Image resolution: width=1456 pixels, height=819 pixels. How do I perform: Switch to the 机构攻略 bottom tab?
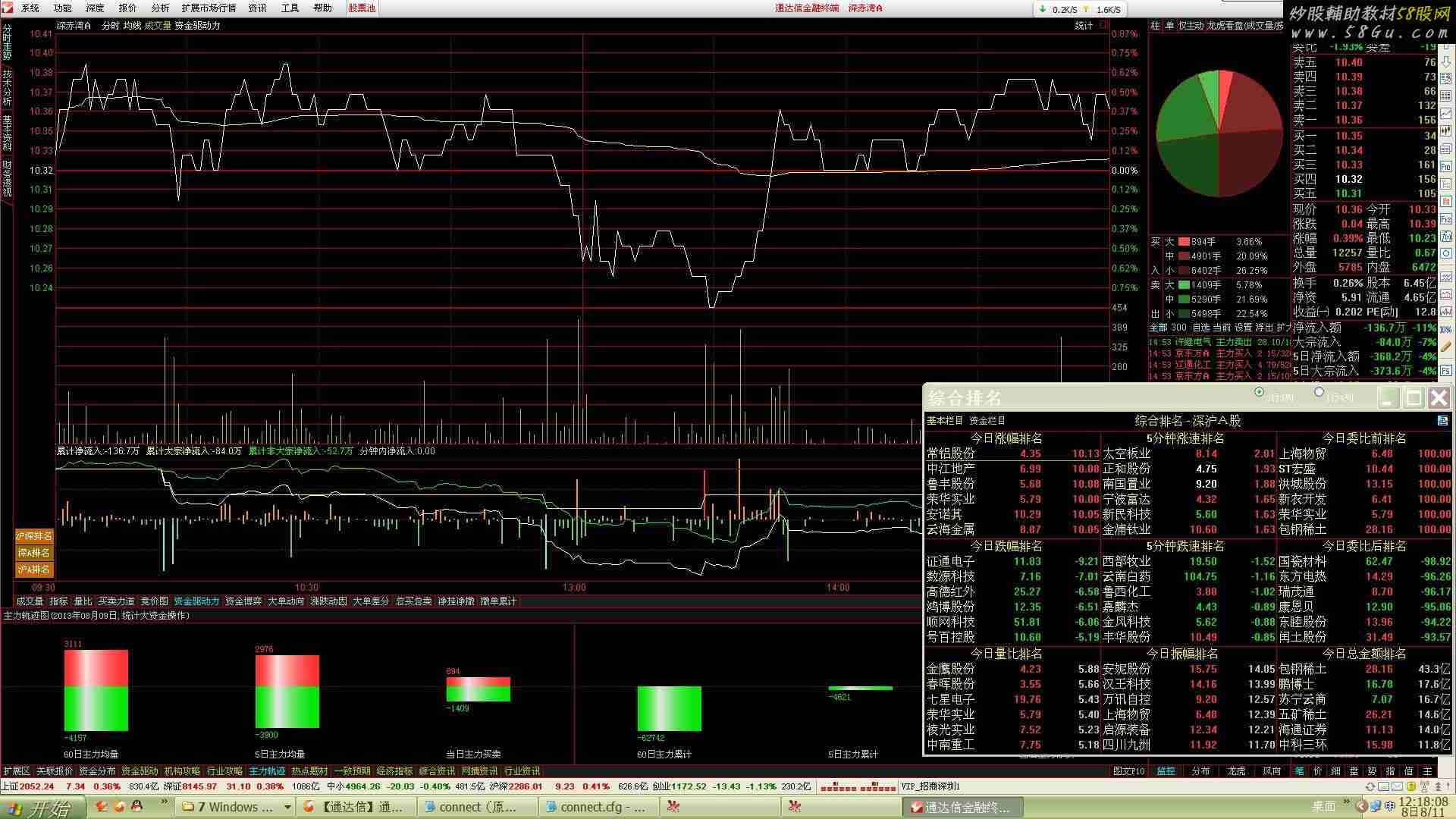point(182,771)
